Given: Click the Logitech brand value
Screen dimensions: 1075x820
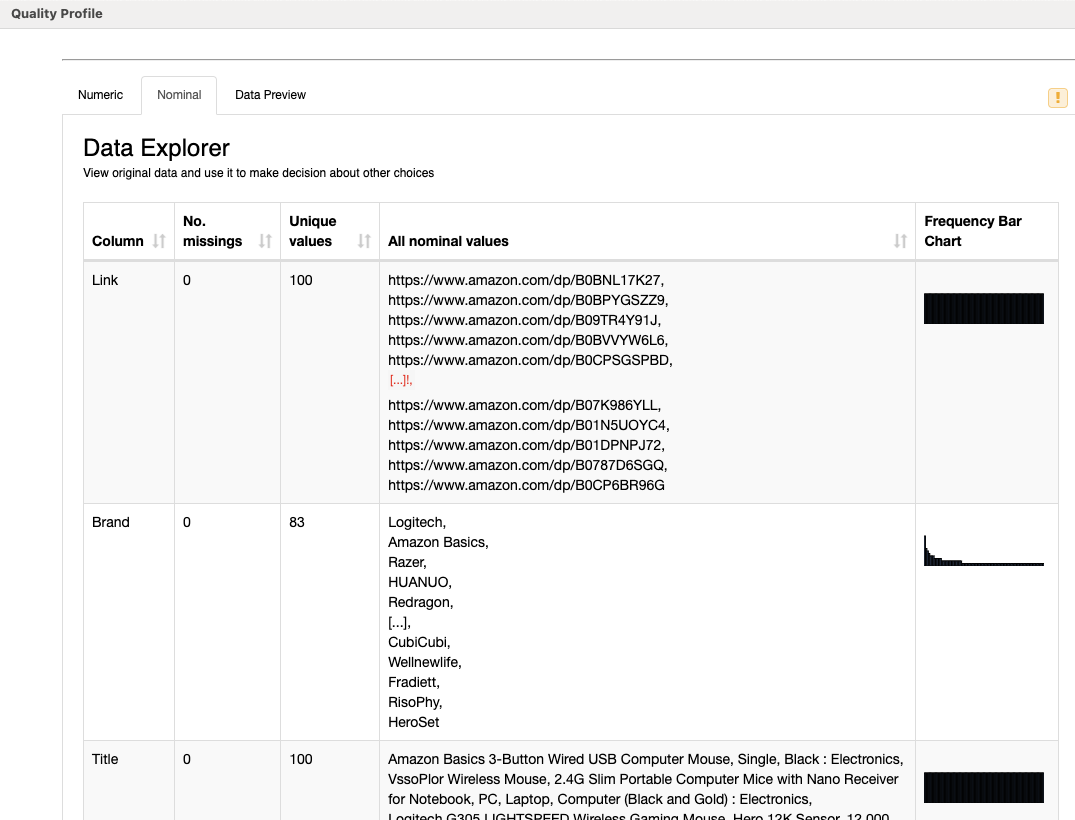Looking at the screenshot, I should pyautogui.click(x=416, y=522).
